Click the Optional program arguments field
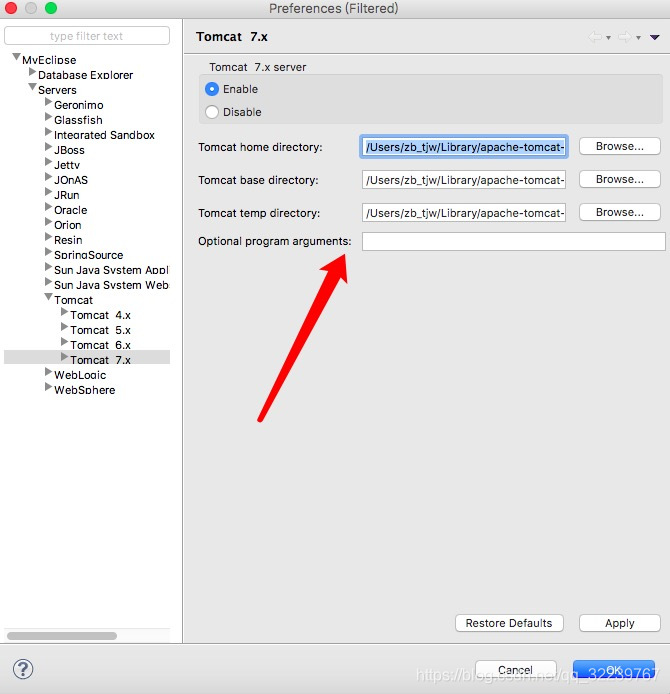Image resolution: width=670 pixels, height=694 pixels. tap(513, 241)
